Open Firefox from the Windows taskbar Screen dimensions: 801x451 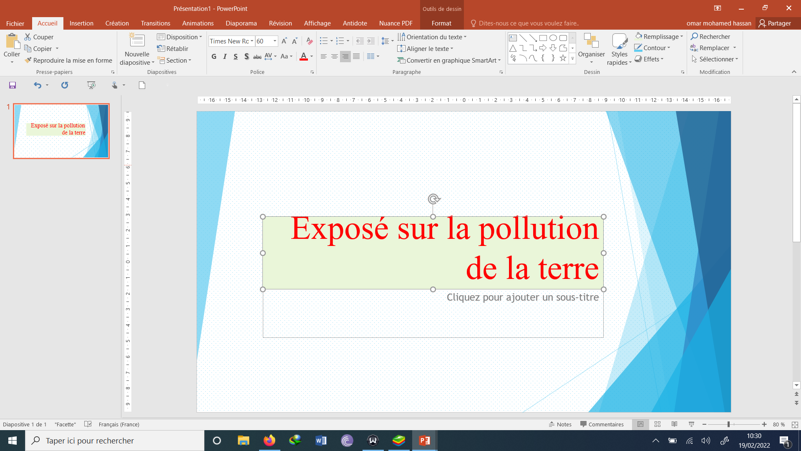click(269, 440)
